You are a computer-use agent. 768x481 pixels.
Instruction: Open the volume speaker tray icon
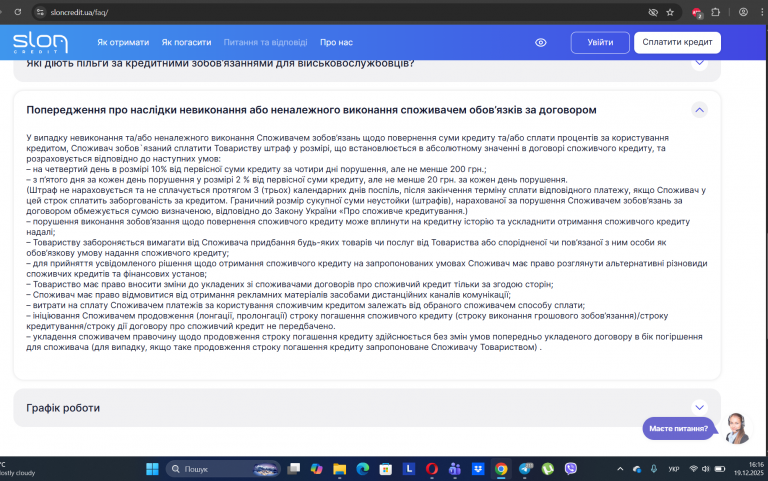705,469
